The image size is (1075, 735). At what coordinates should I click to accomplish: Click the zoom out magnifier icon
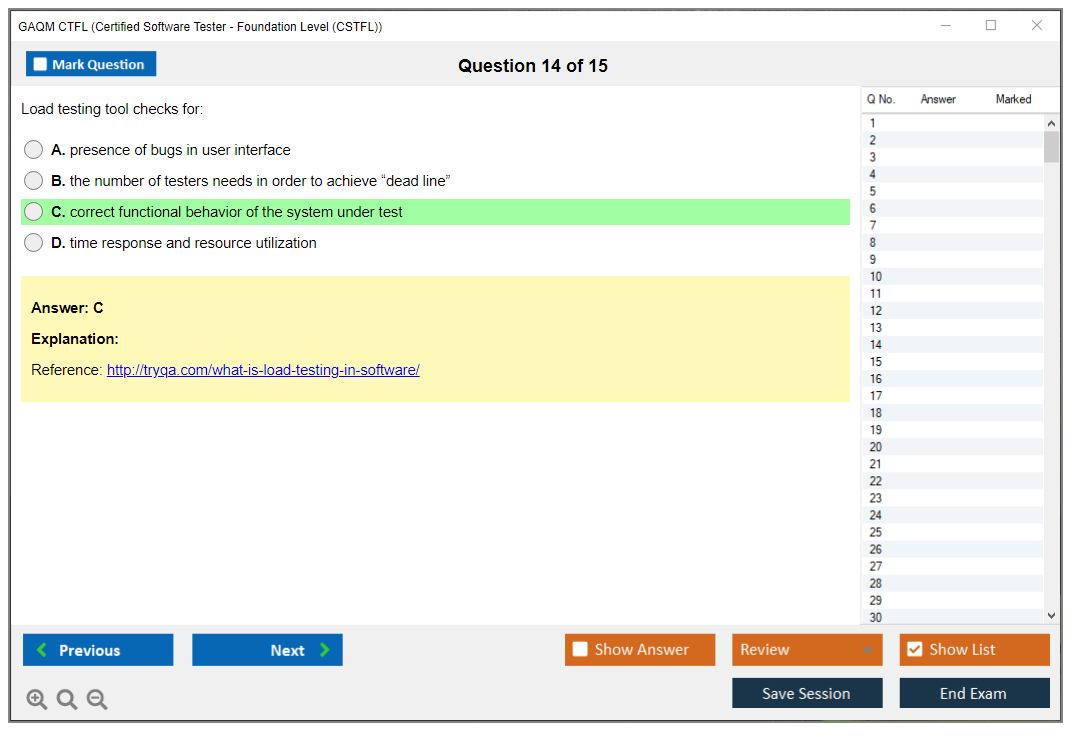click(x=97, y=700)
